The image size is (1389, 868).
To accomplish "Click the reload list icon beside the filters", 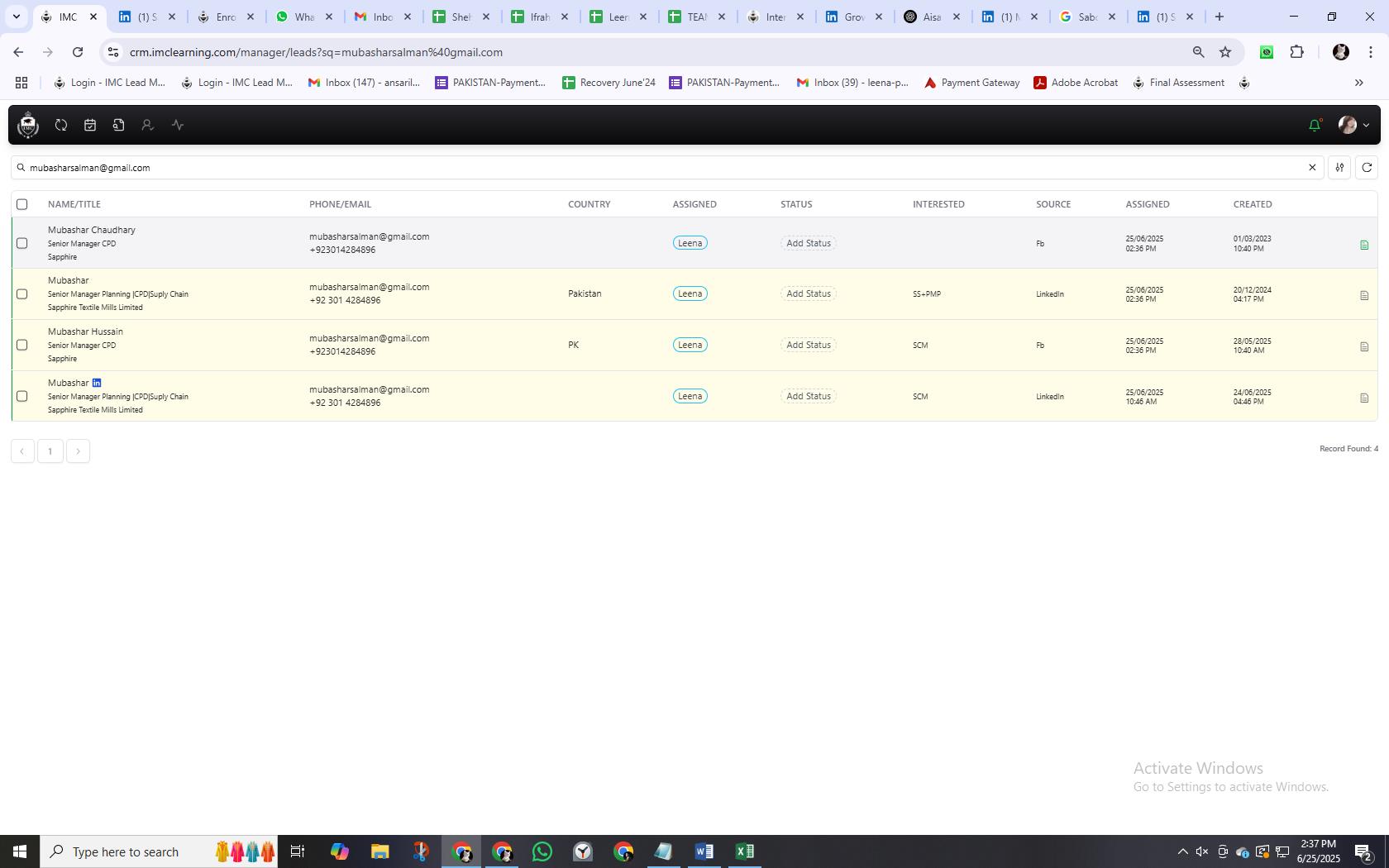I will pos(1367,168).
